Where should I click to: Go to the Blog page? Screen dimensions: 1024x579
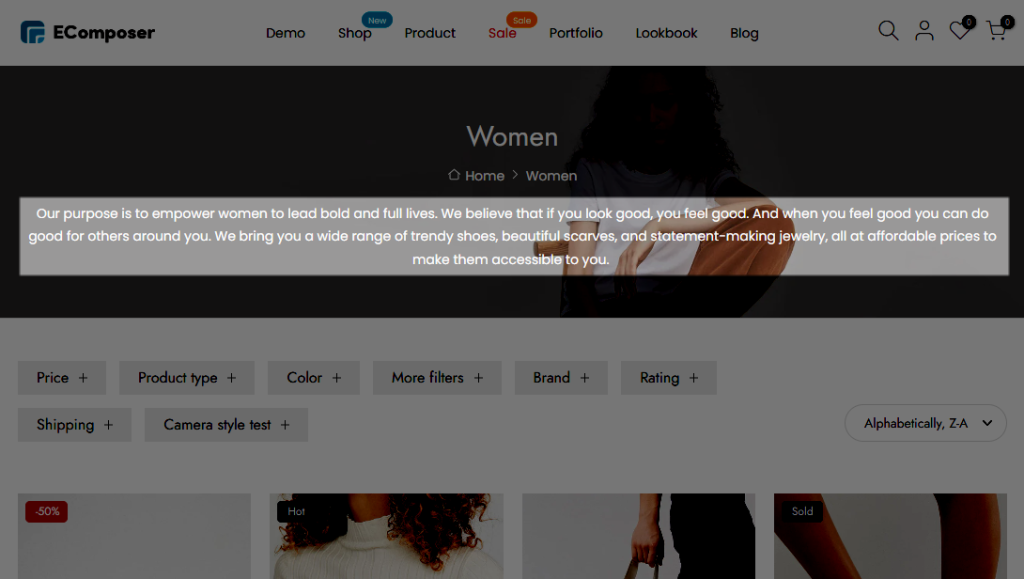(744, 33)
